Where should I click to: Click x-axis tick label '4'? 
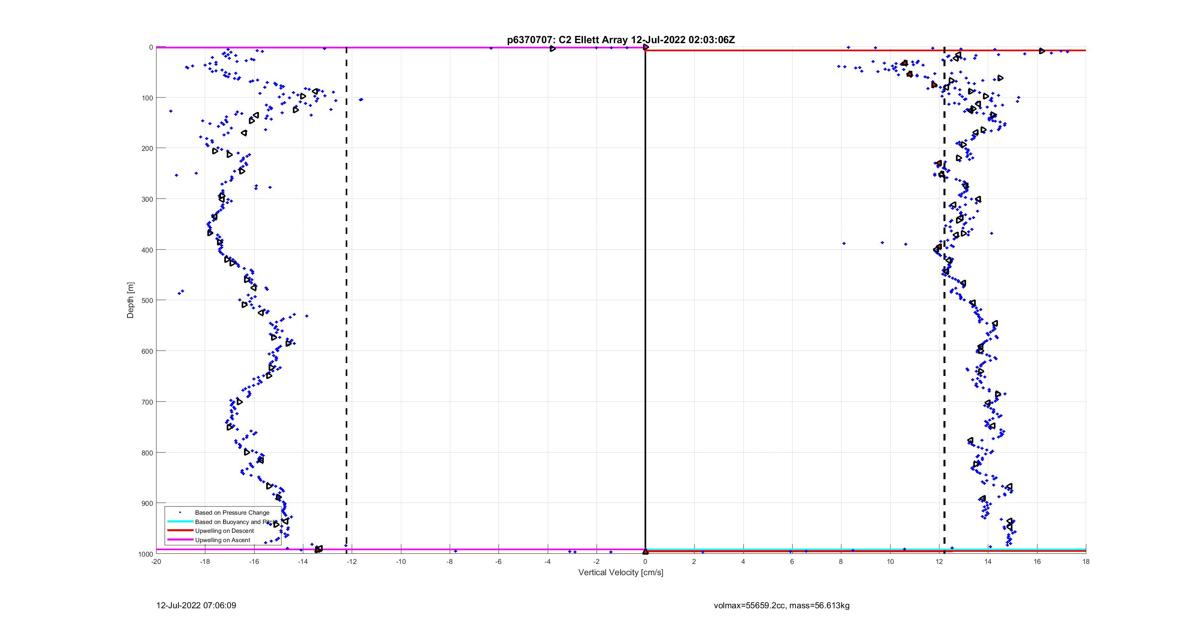coord(744,561)
